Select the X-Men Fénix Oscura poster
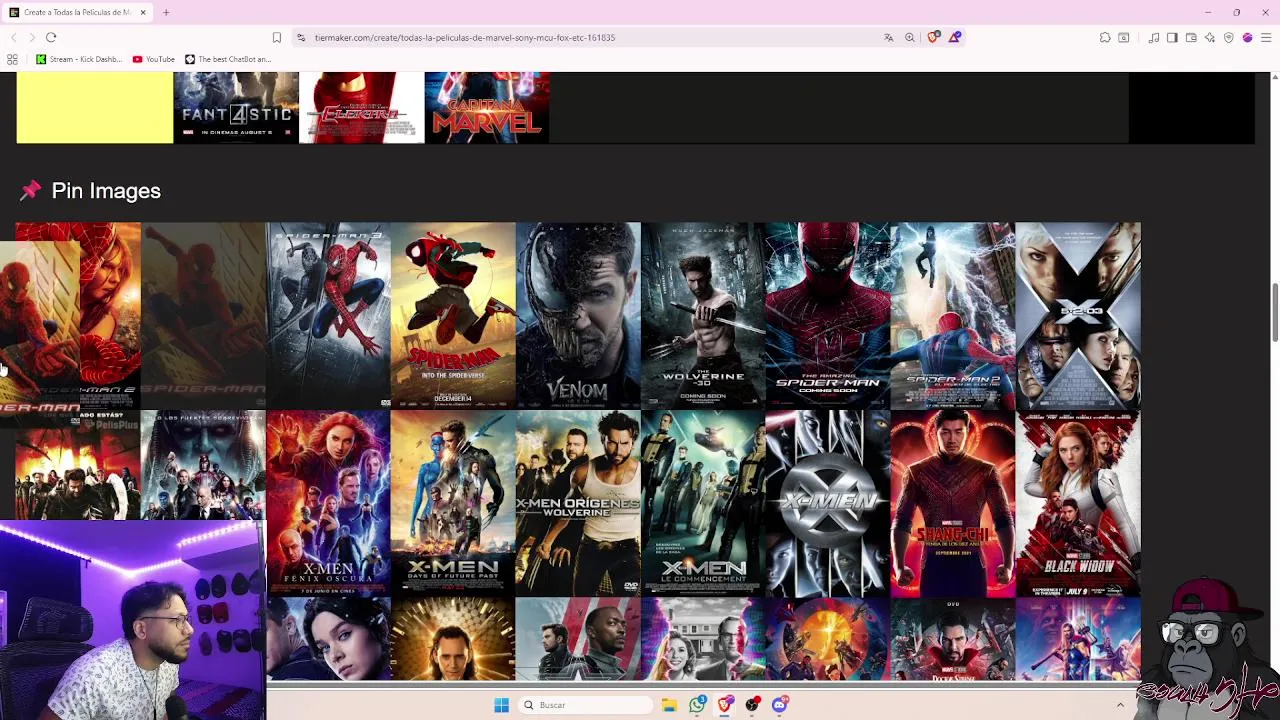 click(x=328, y=503)
